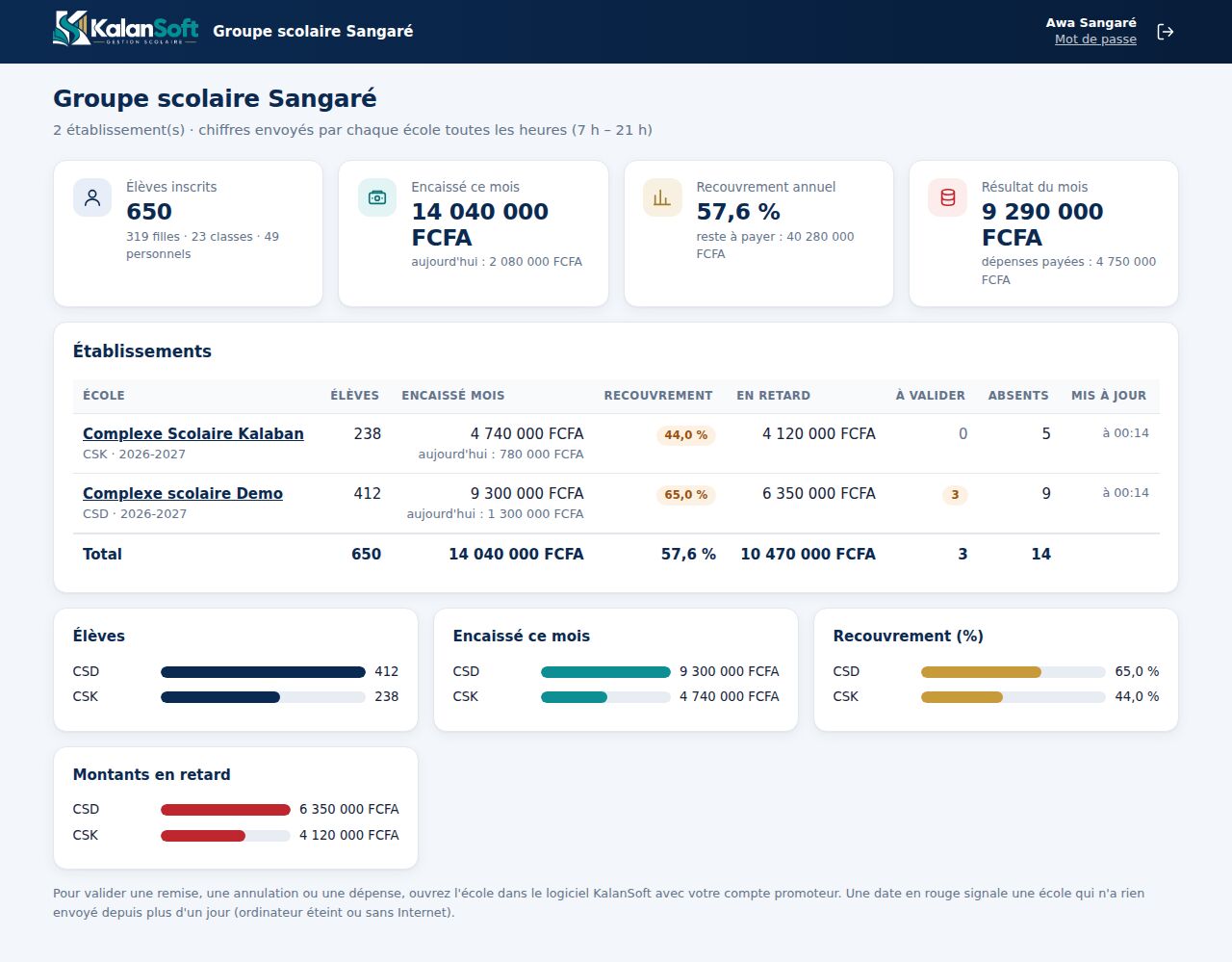Click the aujourd'hui : 2 080 000 FCFA card text
The image size is (1232, 962).
click(x=497, y=262)
